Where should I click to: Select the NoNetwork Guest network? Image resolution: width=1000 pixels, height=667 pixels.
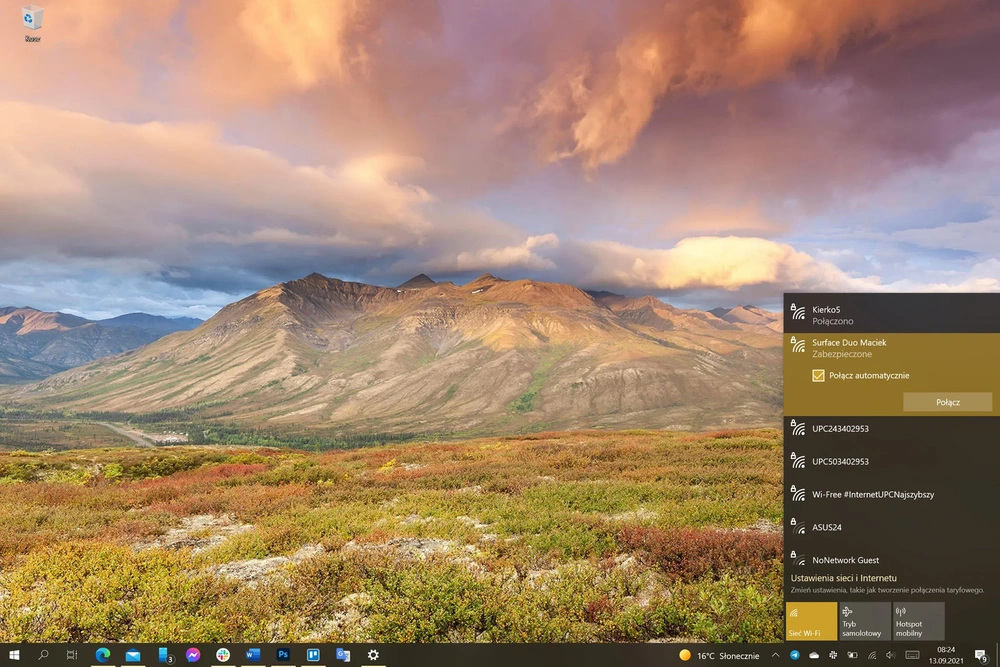coord(892,560)
